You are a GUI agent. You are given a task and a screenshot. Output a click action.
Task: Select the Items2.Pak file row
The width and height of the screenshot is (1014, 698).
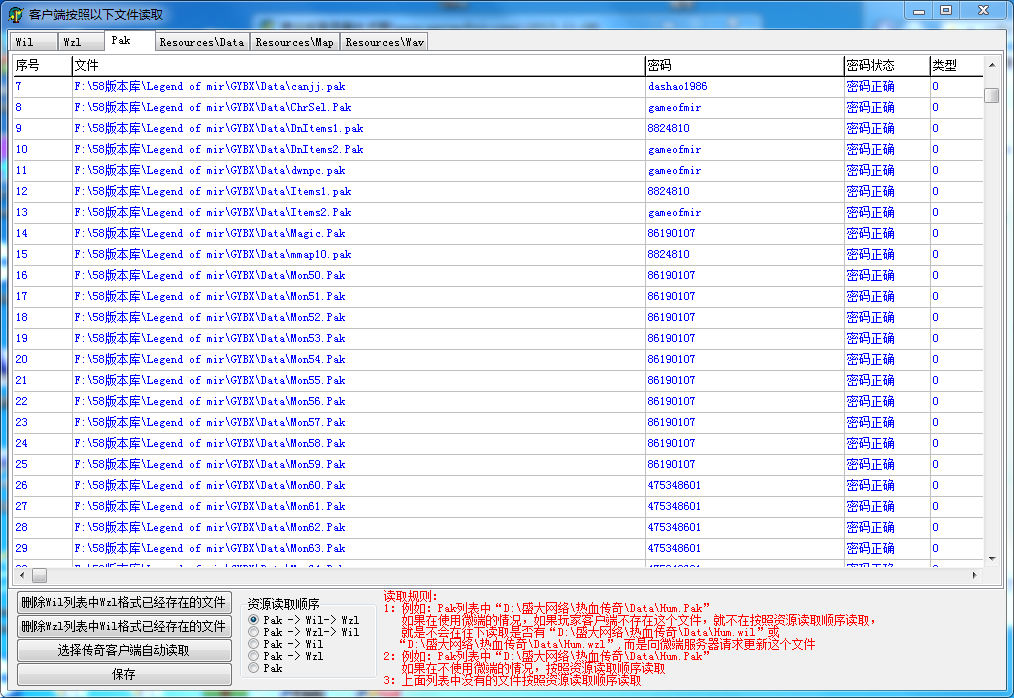click(x=498, y=212)
